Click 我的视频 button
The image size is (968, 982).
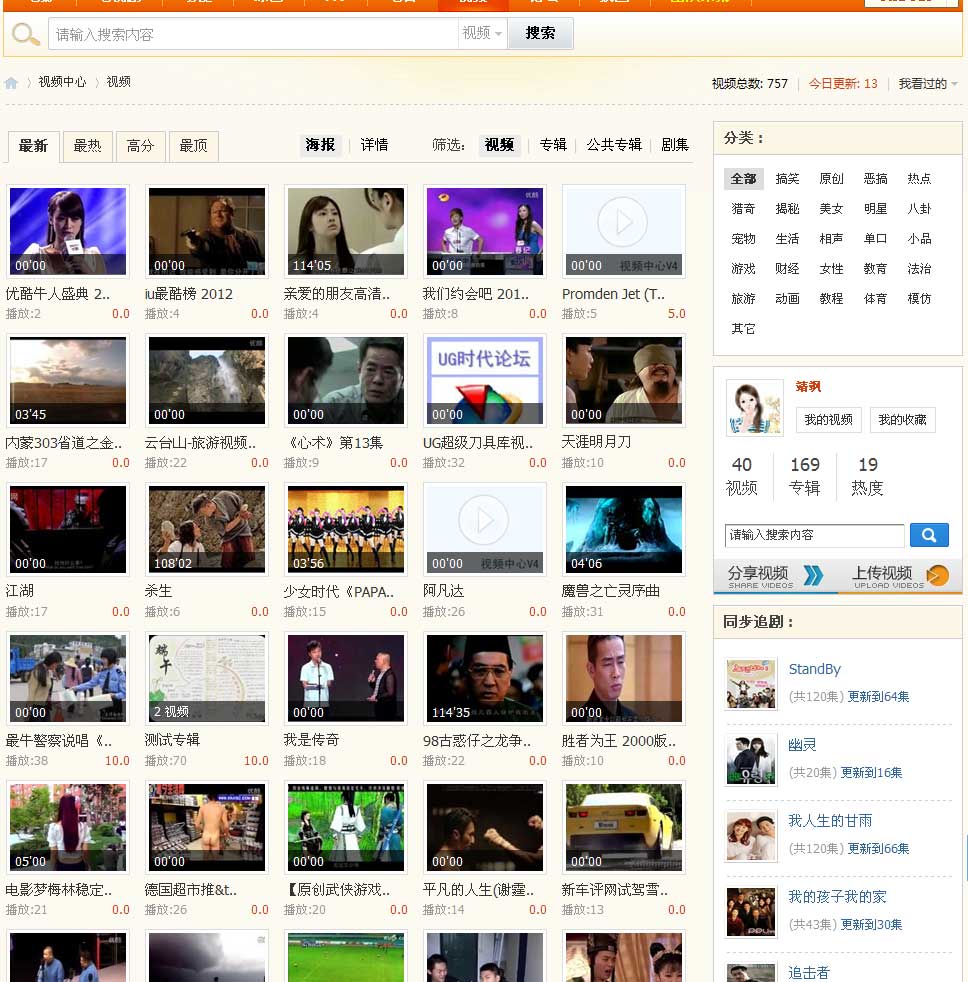coord(828,420)
